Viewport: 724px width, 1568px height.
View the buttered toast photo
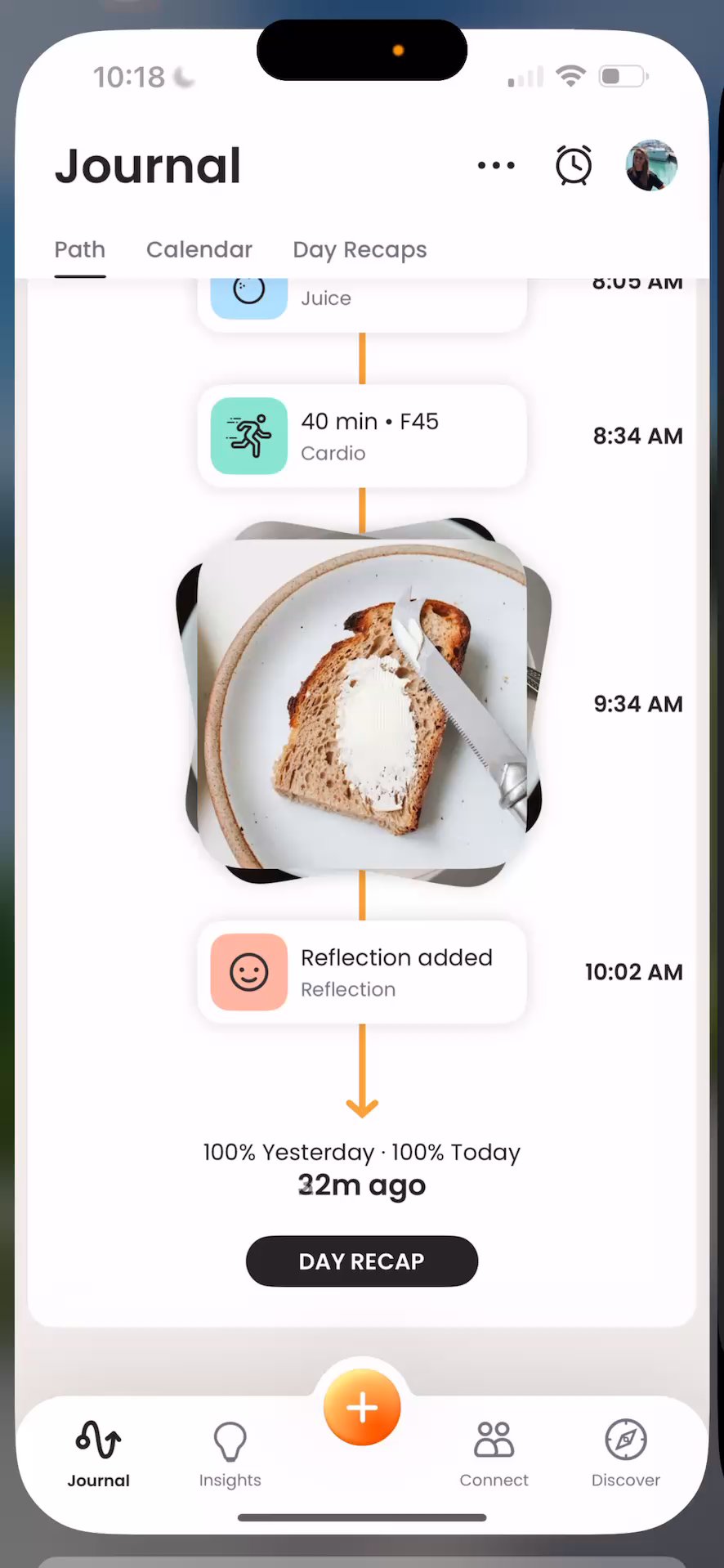[362, 703]
